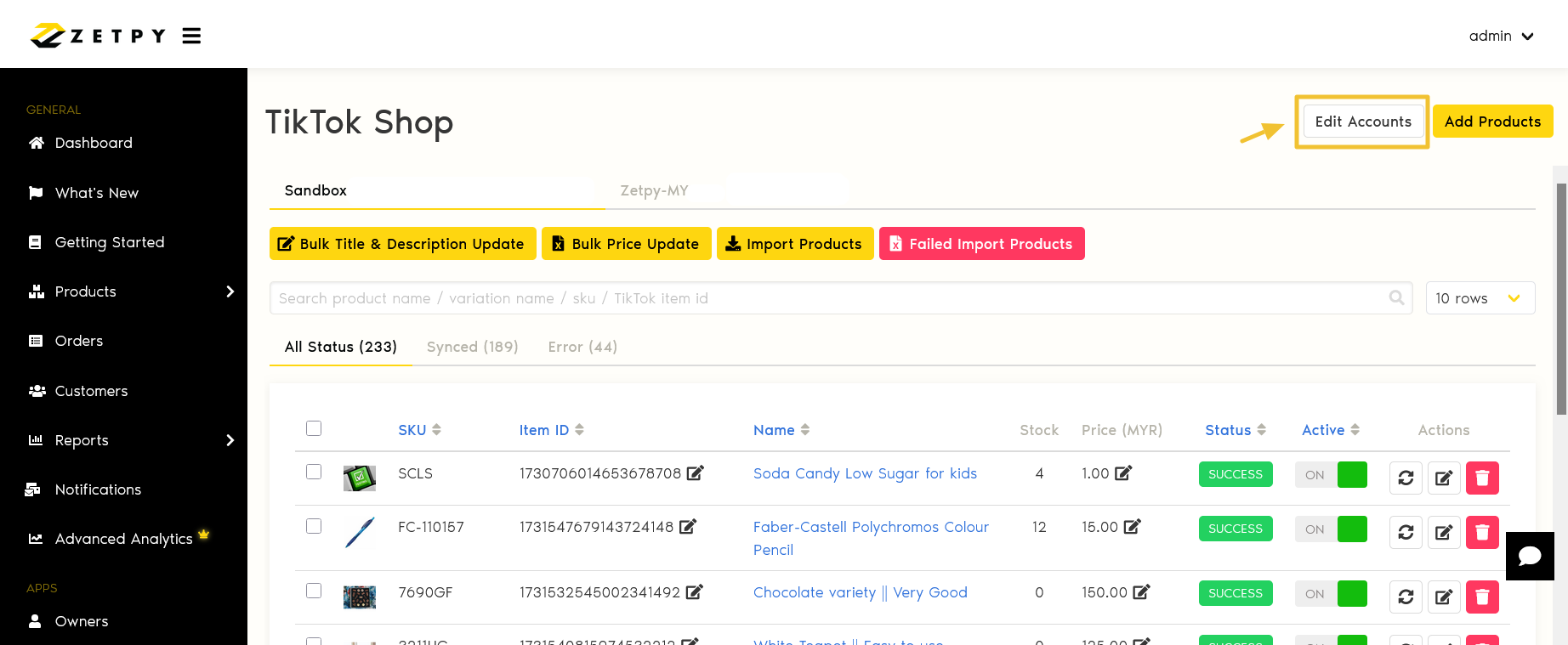Select the Error (44) tab
Viewport: 1568px width, 645px height.
tap(582, 347)
